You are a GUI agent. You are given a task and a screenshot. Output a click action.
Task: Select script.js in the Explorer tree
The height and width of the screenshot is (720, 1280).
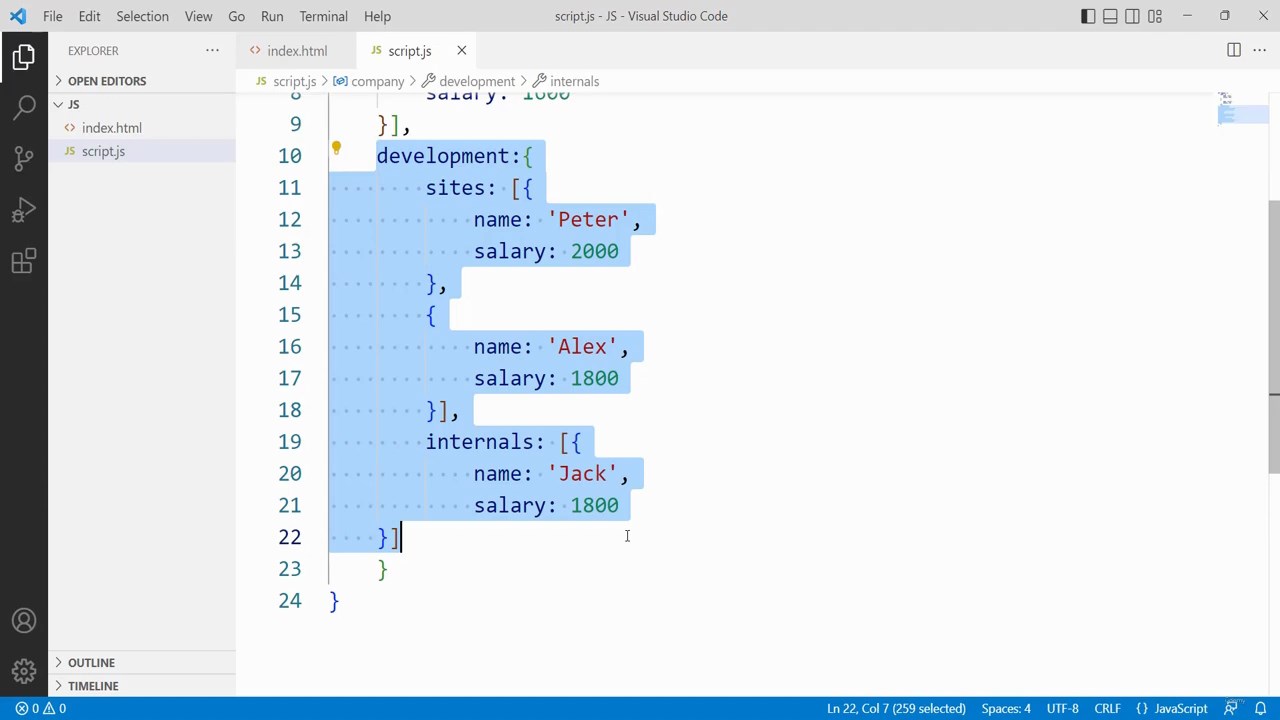point(141,151)
